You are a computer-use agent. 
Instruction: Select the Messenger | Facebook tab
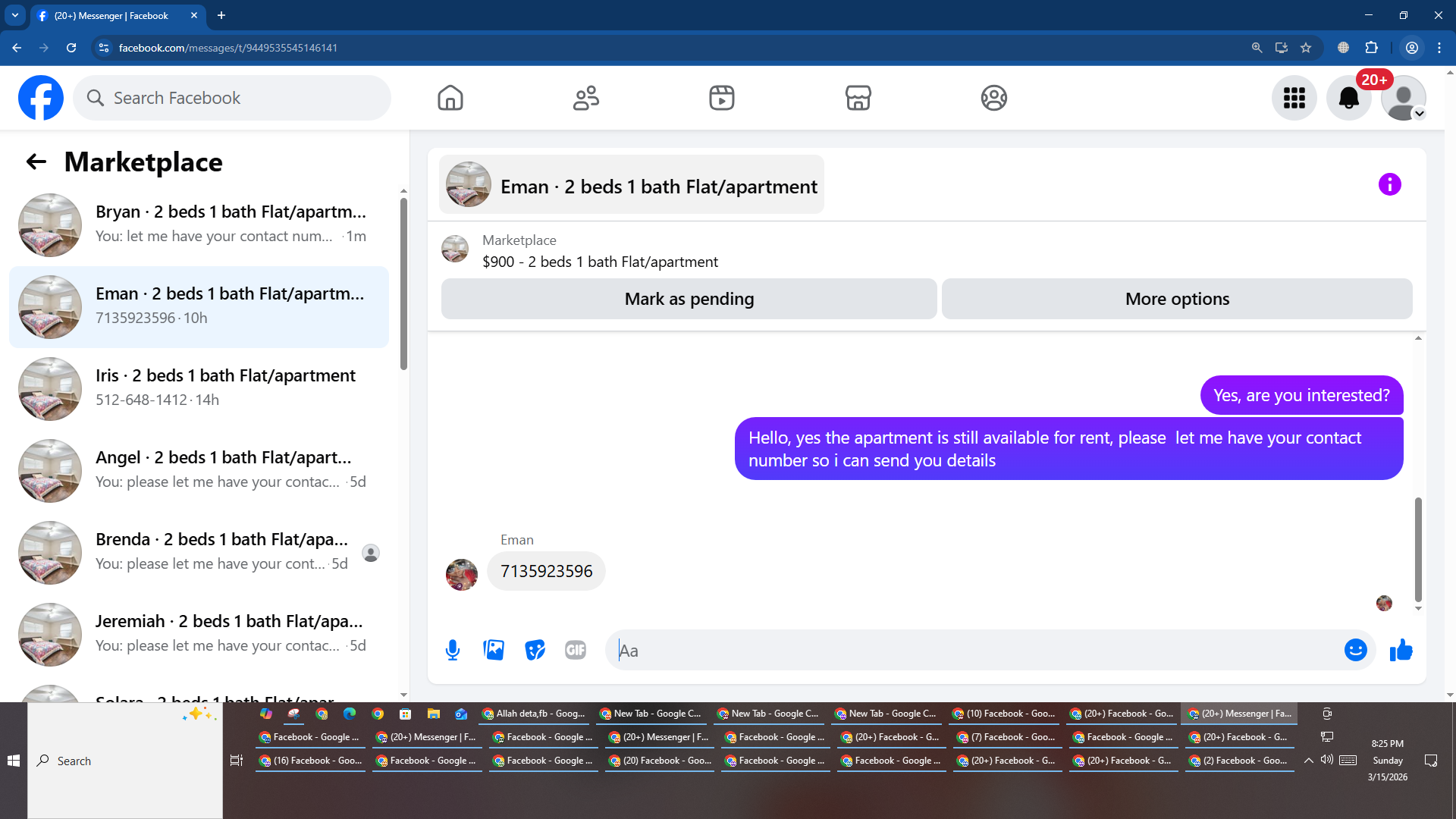click(x=118, y=15)
